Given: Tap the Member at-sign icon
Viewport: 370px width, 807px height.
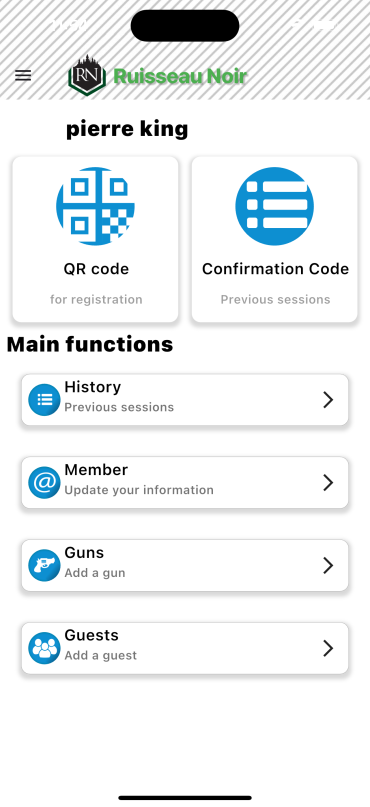Looking at the screenshot, I should click(44, 483).
